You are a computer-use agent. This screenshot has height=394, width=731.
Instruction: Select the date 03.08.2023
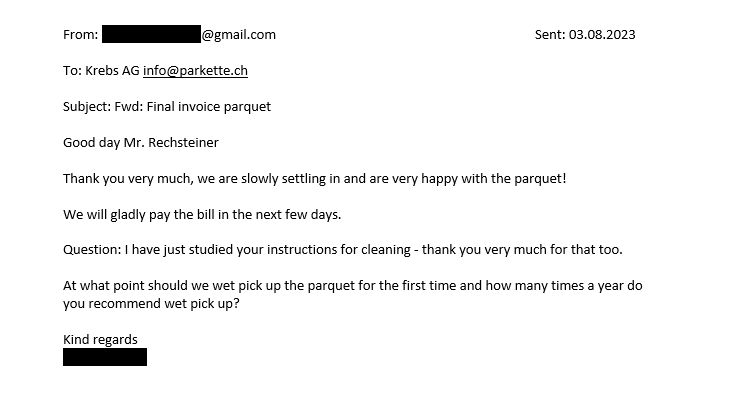click(x=602, y=35)
